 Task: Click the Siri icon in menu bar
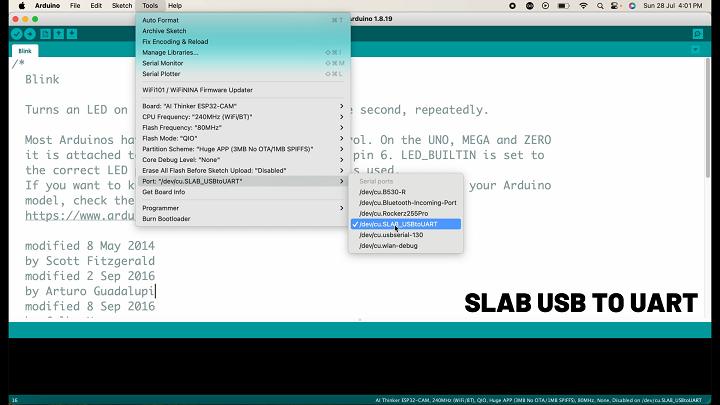tap(632, 6)
